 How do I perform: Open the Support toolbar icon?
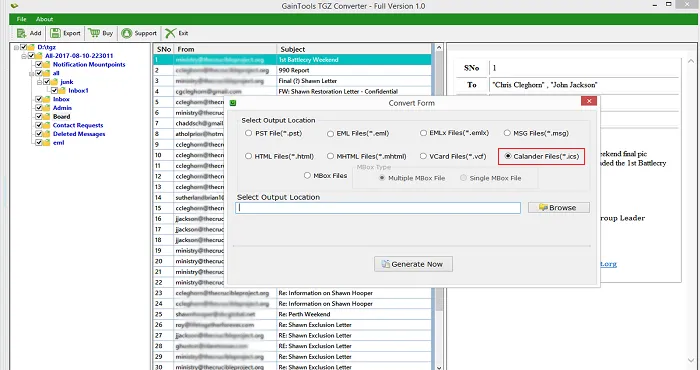[x=127, y=33]
